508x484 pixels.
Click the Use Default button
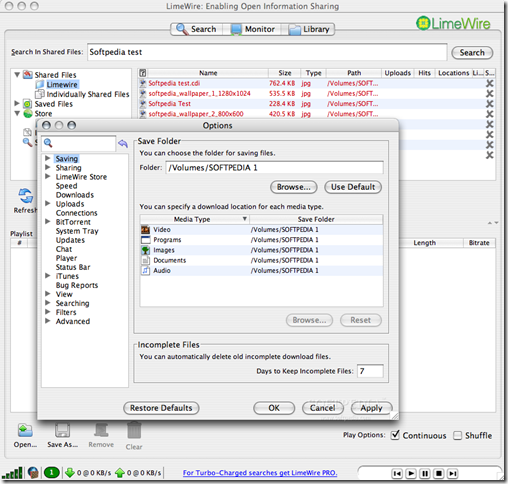point(353,187)
